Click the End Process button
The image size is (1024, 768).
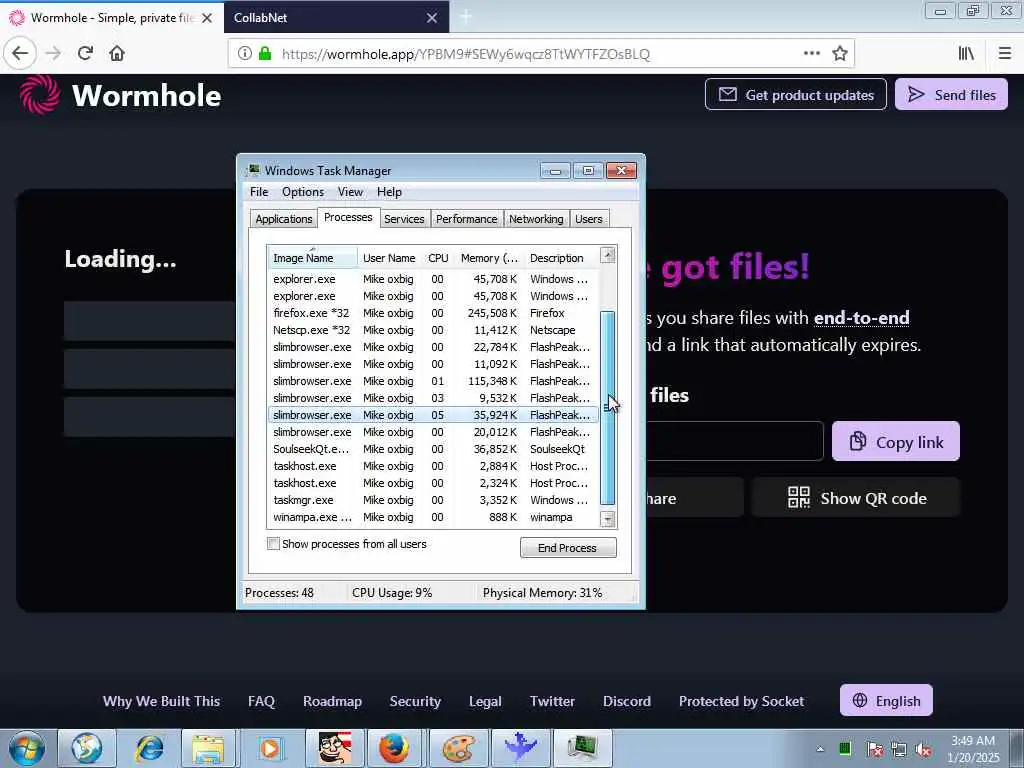pos(568,547)
